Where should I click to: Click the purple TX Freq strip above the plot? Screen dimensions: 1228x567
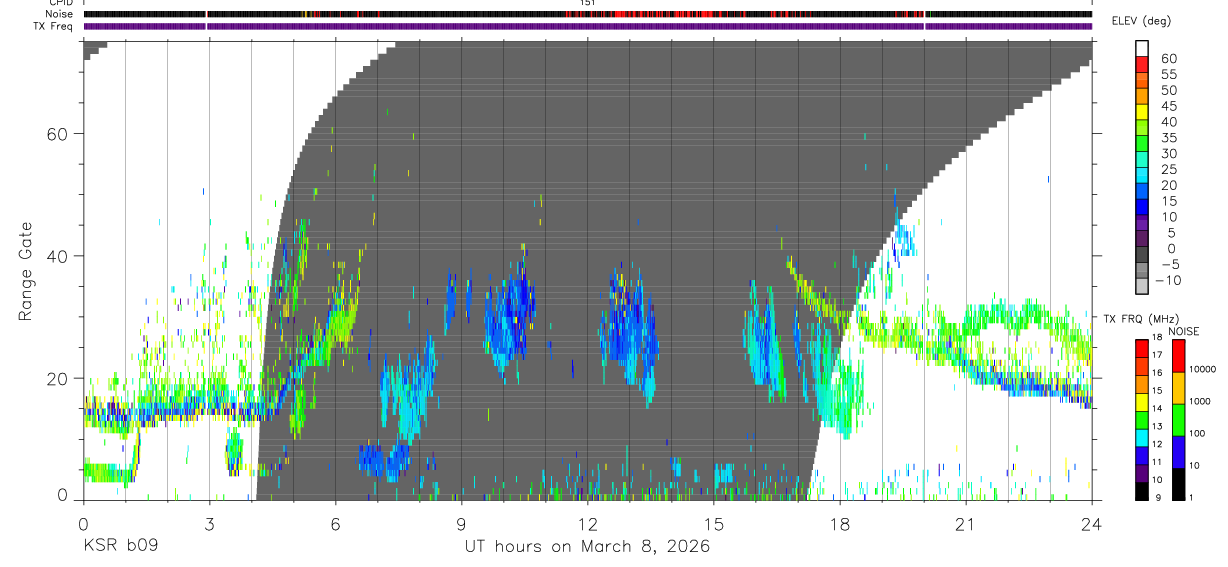coord(587,26)
